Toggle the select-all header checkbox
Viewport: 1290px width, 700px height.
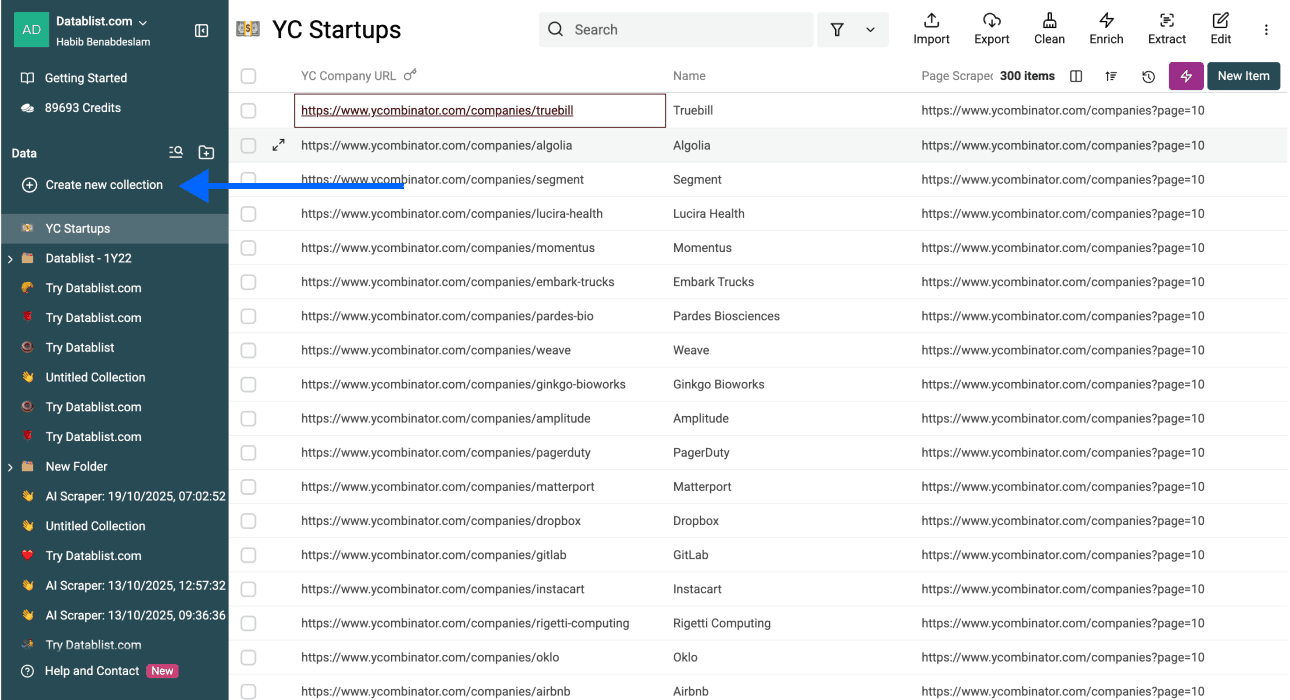pyautogui.click(x=248, y=76)
